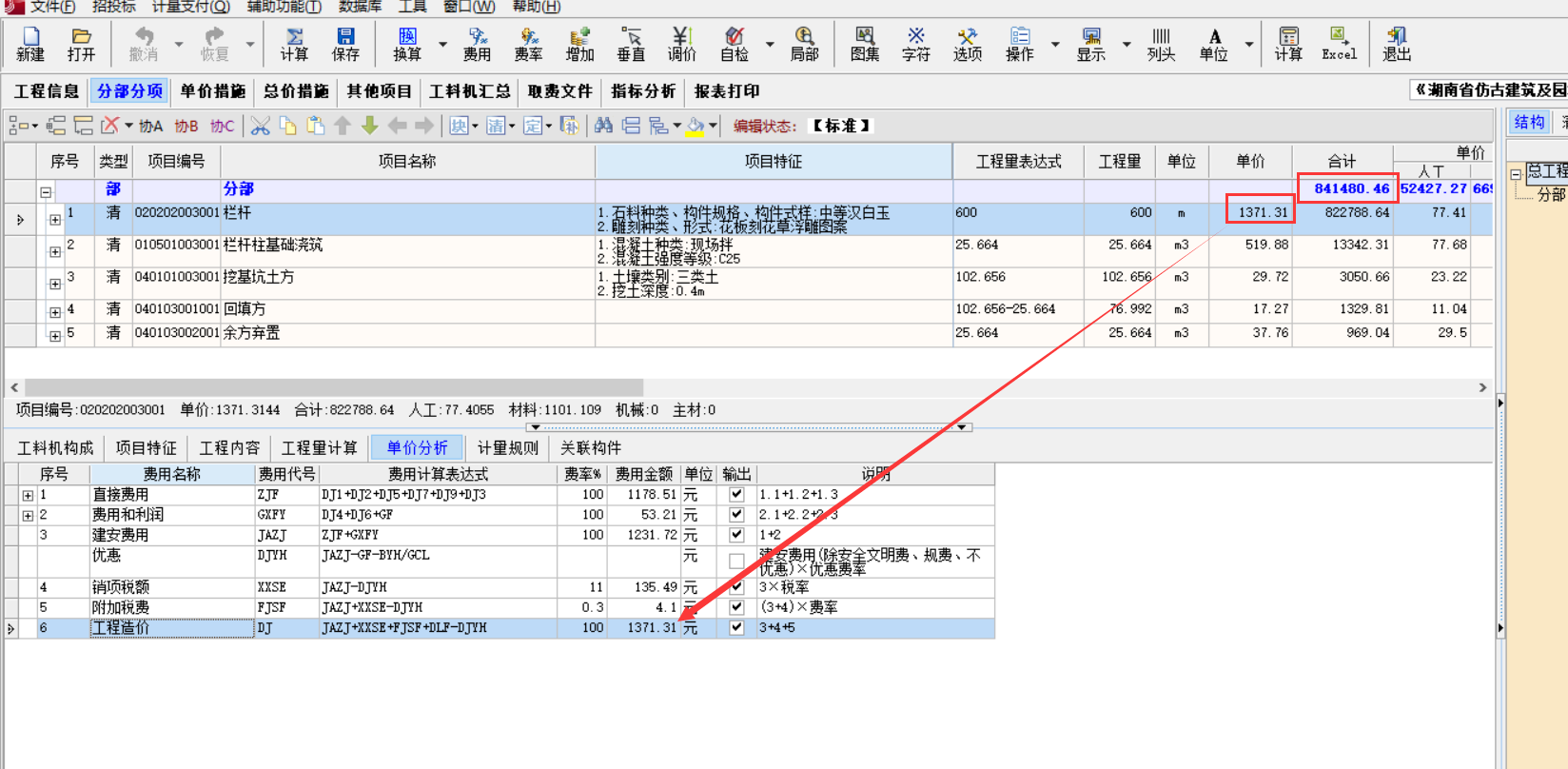Screen dimensions: 1568x769
Task: Open a file with 打开 icon
Action: pos(82,45)
